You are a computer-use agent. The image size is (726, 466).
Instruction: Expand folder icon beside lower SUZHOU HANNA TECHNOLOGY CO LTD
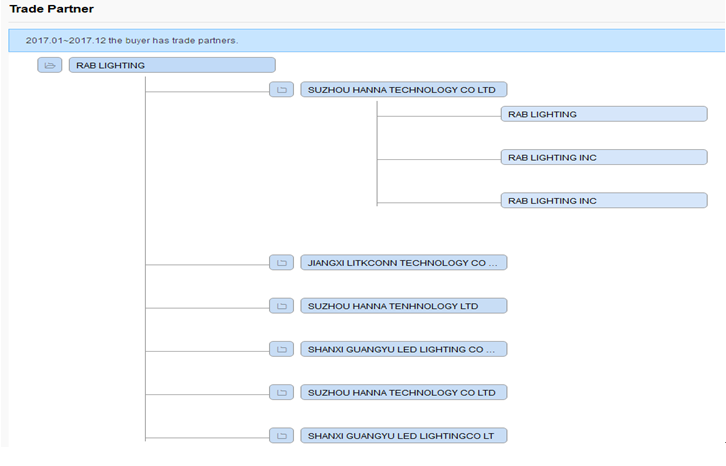282,393
